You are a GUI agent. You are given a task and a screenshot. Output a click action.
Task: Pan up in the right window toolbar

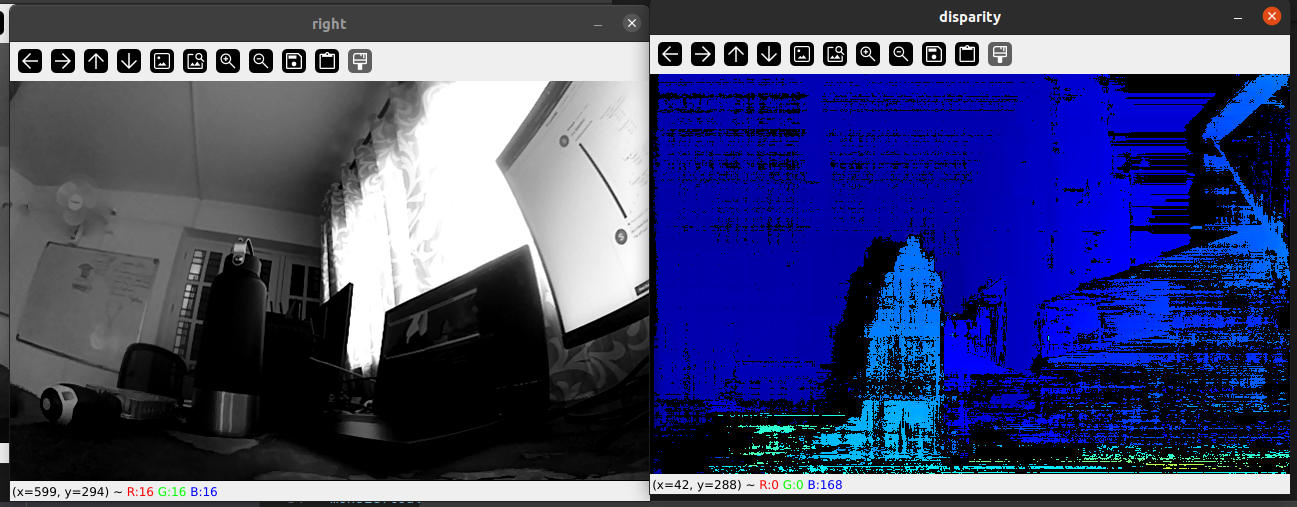96,61
